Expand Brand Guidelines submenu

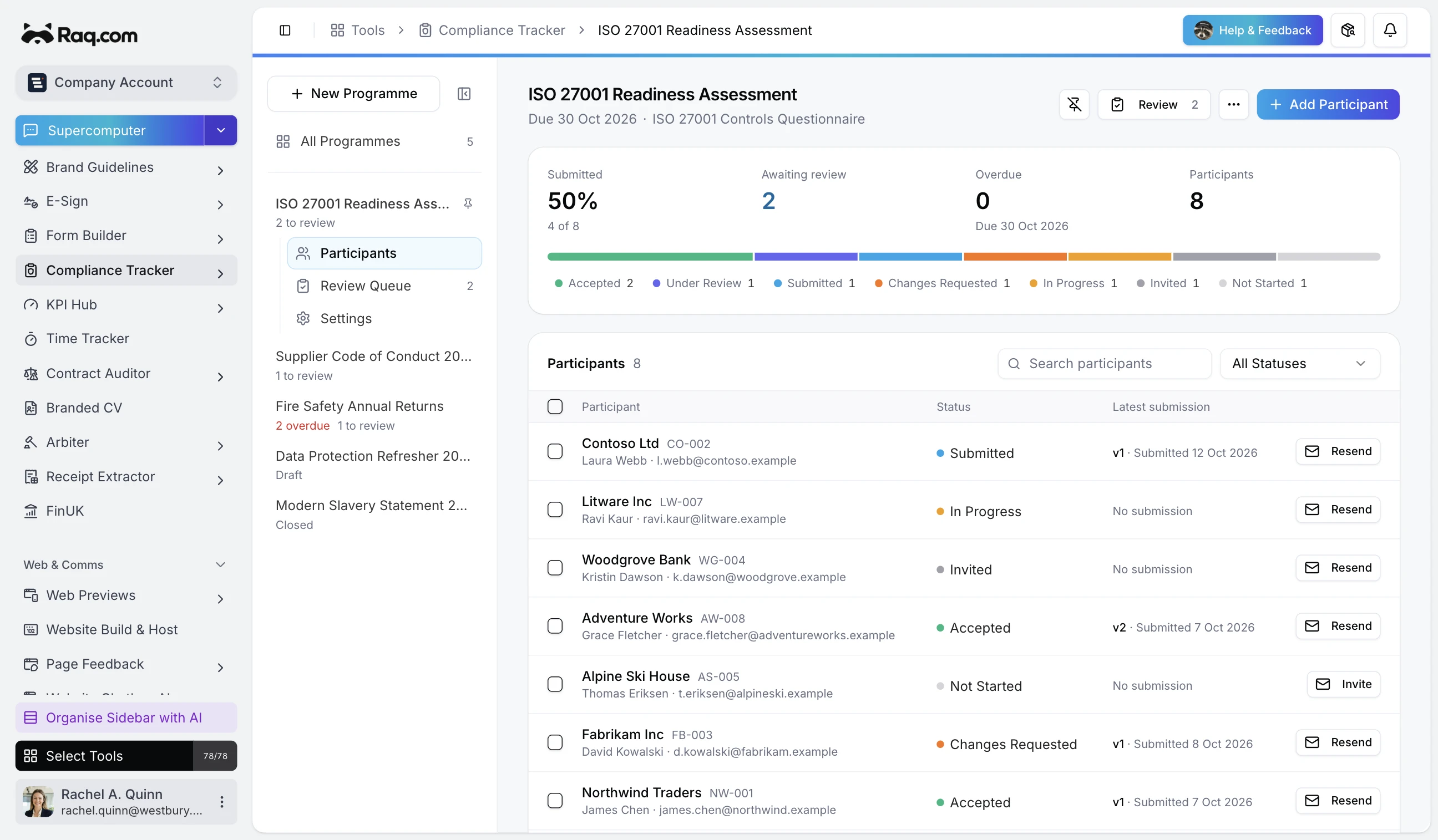pyautogui.click(x=221, y=170)
